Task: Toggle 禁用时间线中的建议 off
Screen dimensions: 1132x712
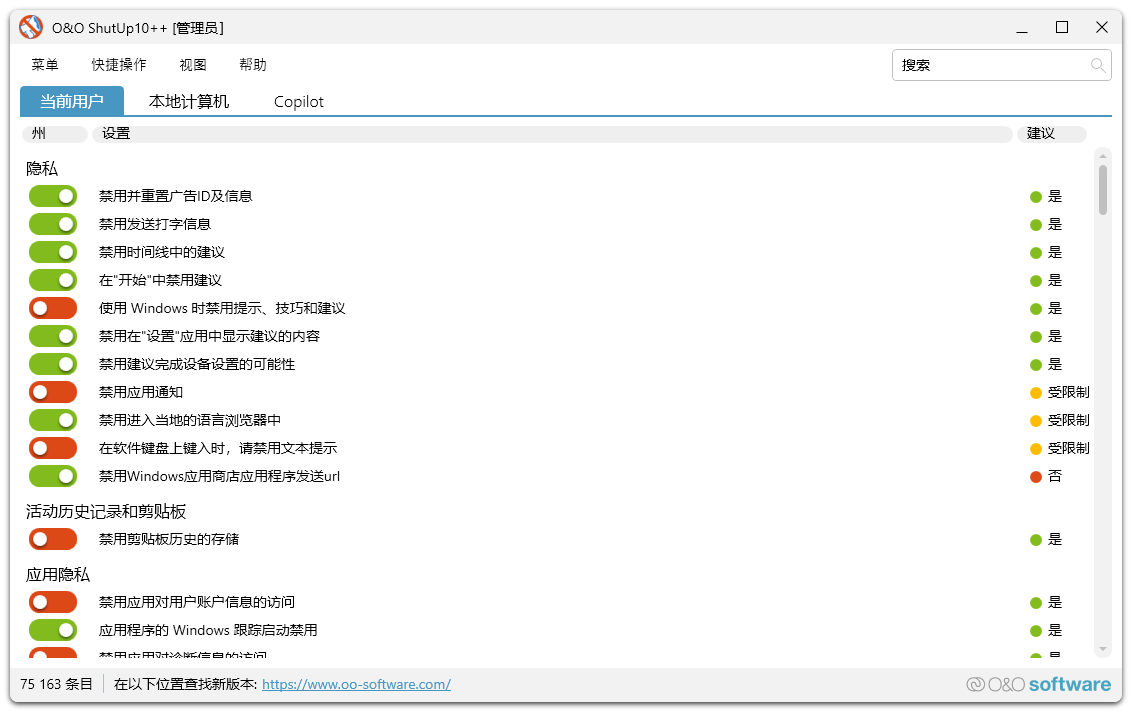Action: [x=52, y=251]
